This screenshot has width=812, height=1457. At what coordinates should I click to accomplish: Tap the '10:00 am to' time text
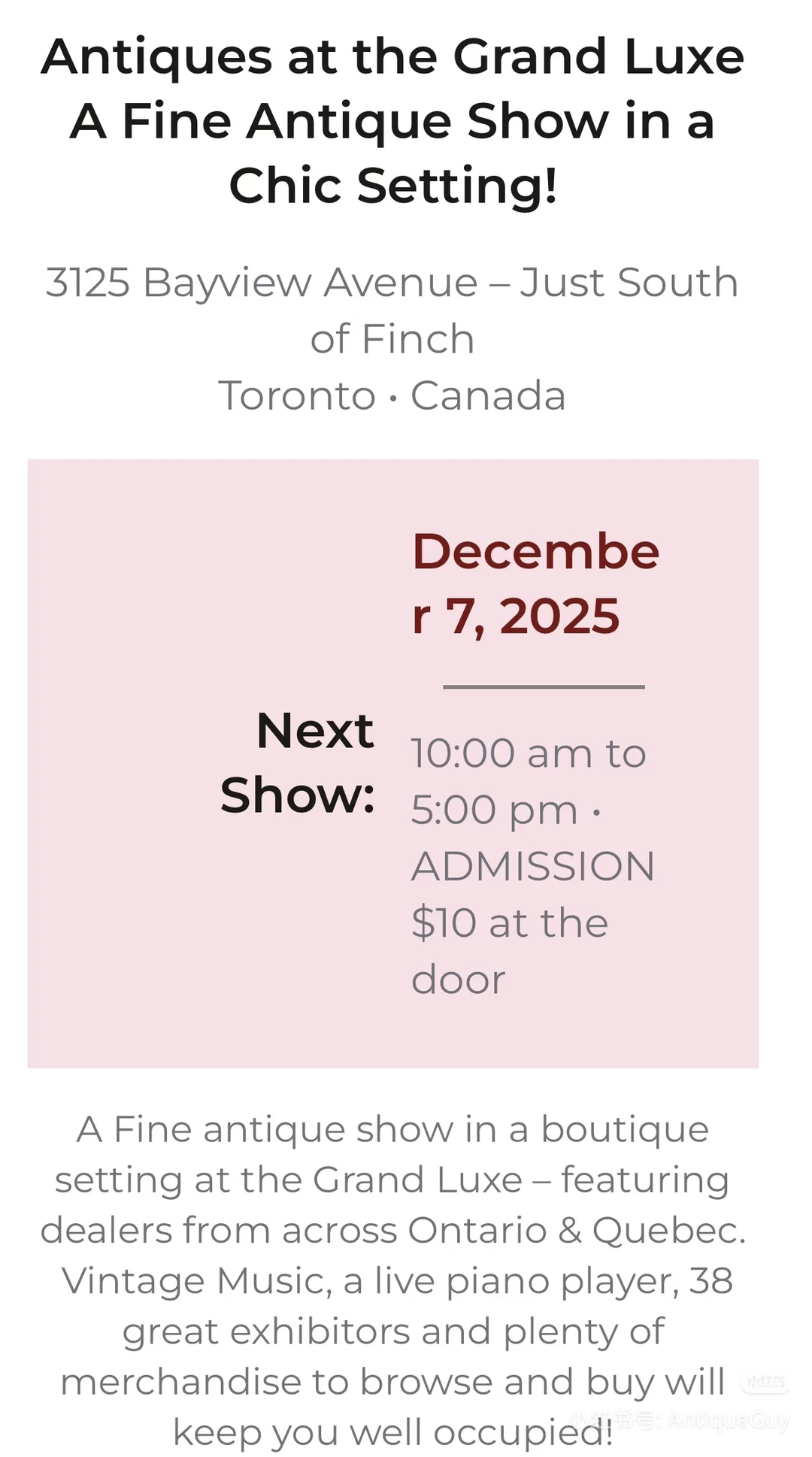pyautogui.click(x=529, y=753)
